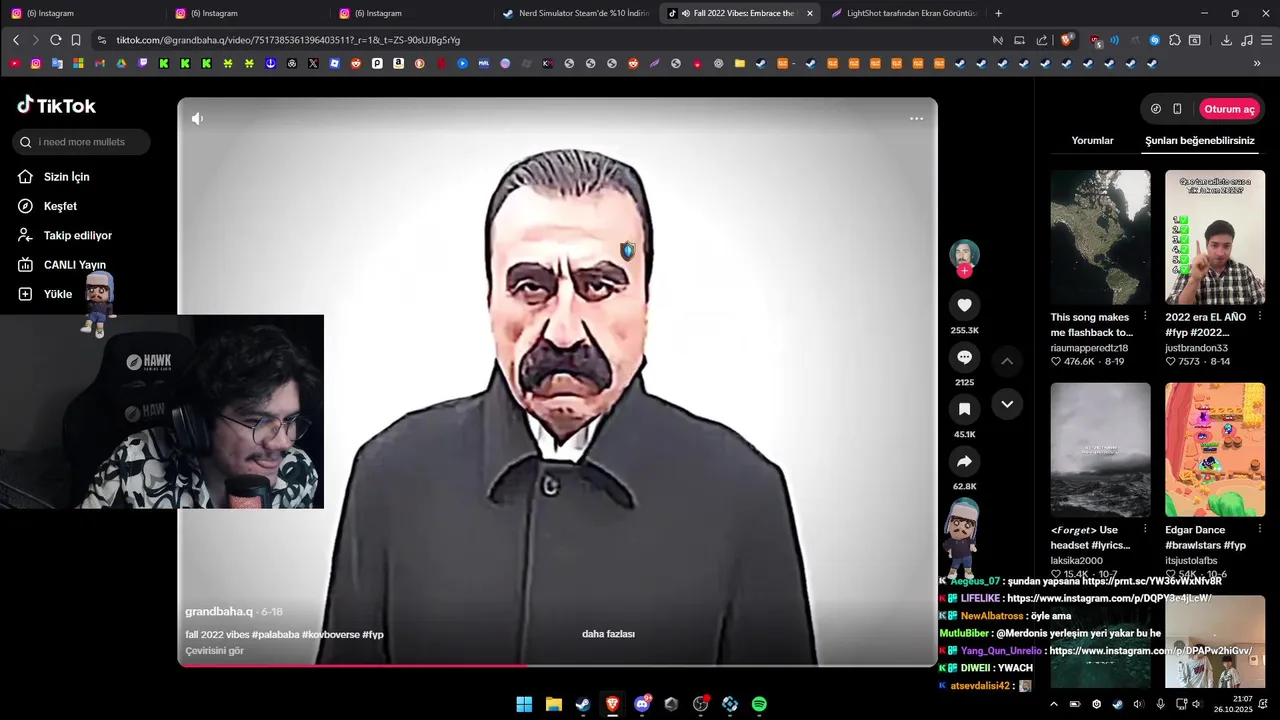Open the justbrandon33 username
The width and height of the screenshot is (1280, 720).
1196,348
